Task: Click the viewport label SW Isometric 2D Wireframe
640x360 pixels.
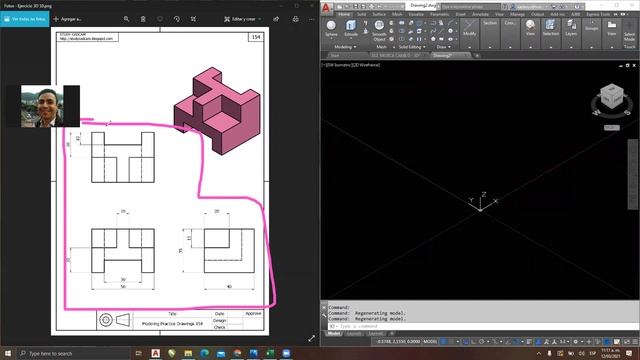Action: click(x=351, y=65)
